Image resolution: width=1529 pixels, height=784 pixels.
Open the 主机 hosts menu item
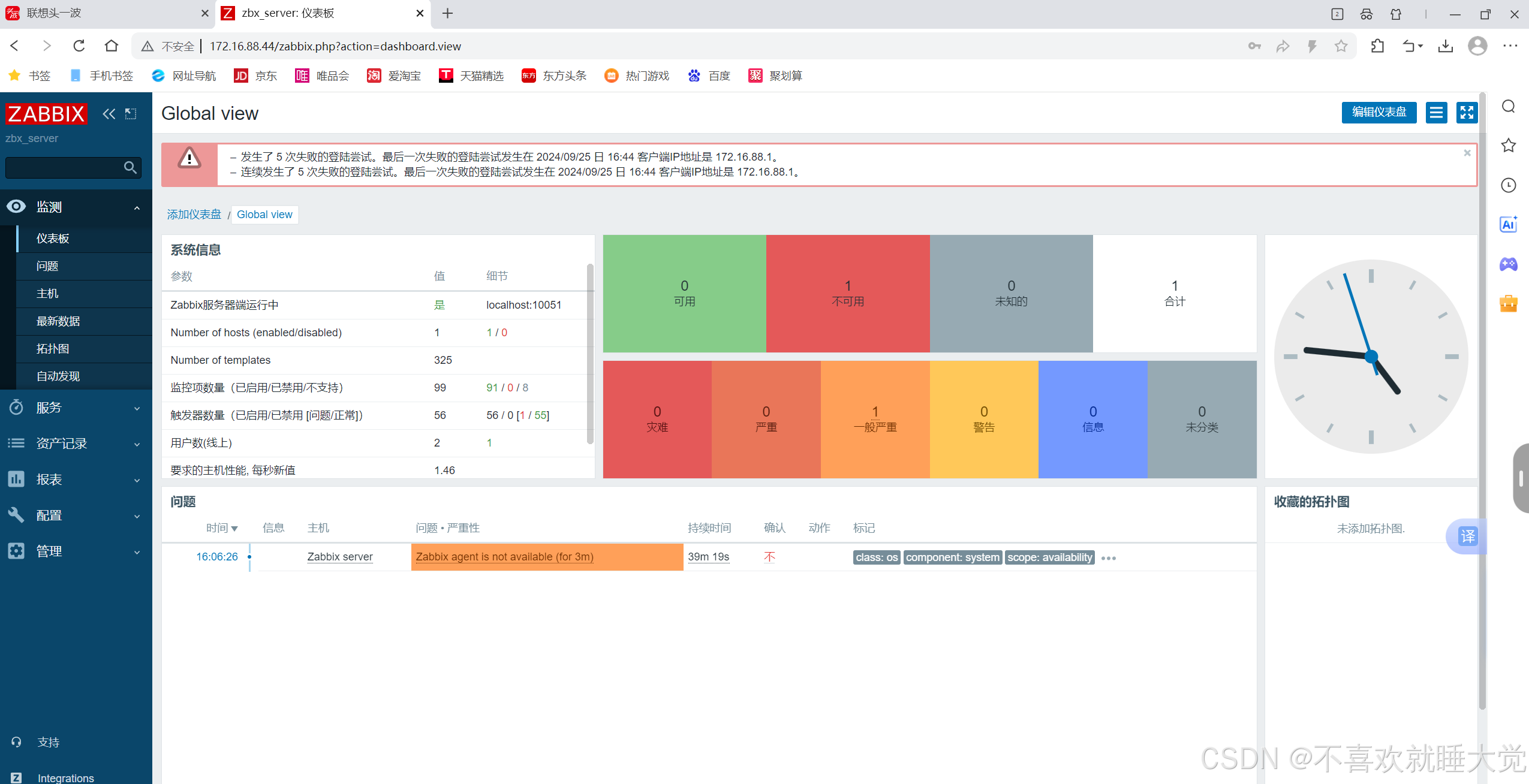pyautogui.click(x=85, y=294)
